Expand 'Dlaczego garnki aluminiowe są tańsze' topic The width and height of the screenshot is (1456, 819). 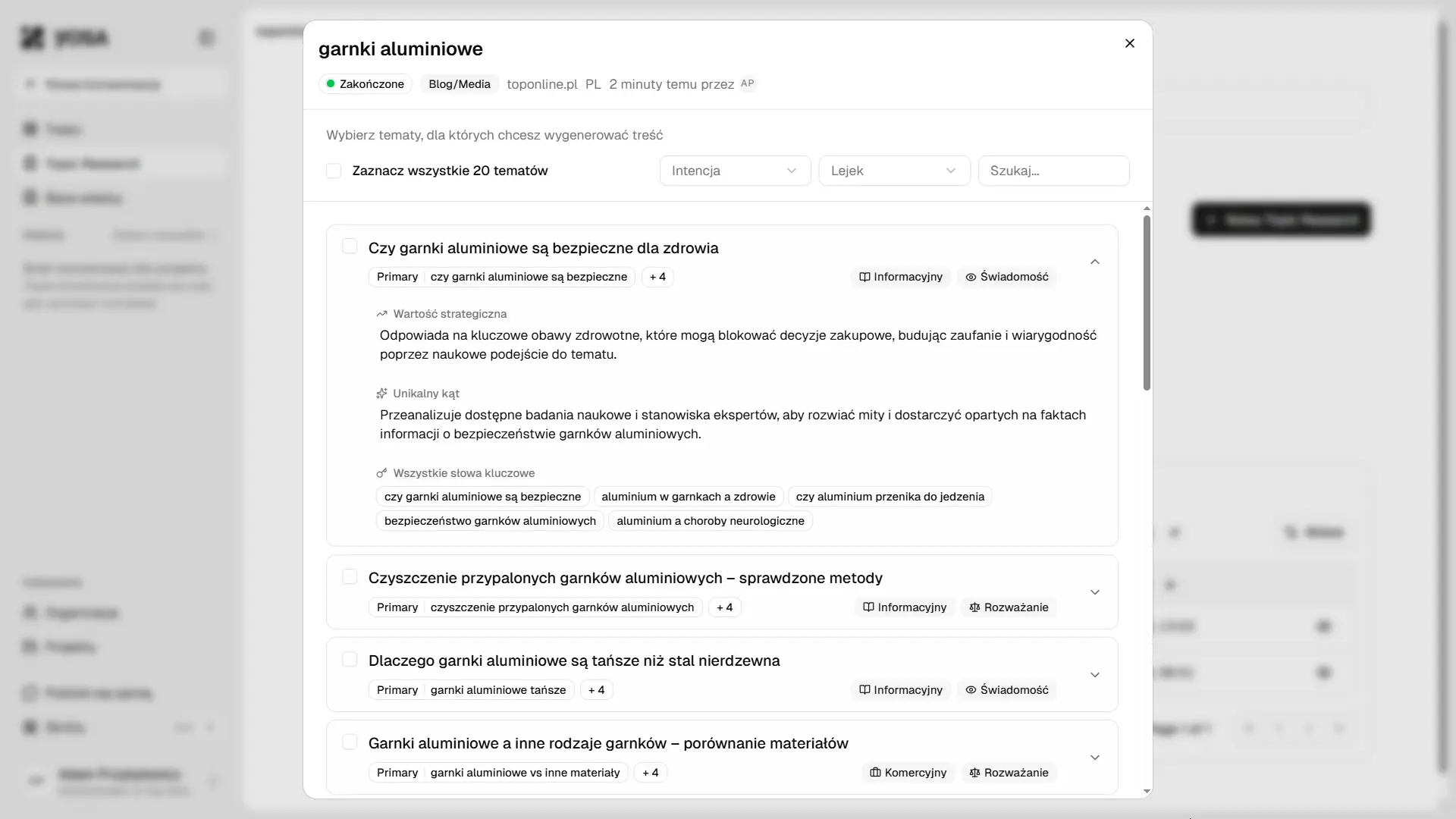pyautogui.click(x=1094, y=675)
